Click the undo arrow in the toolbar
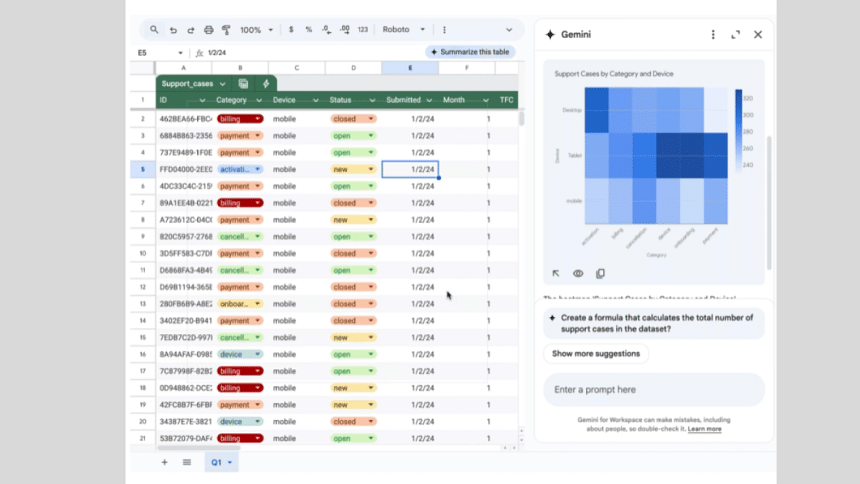 (x=173, y=30)
